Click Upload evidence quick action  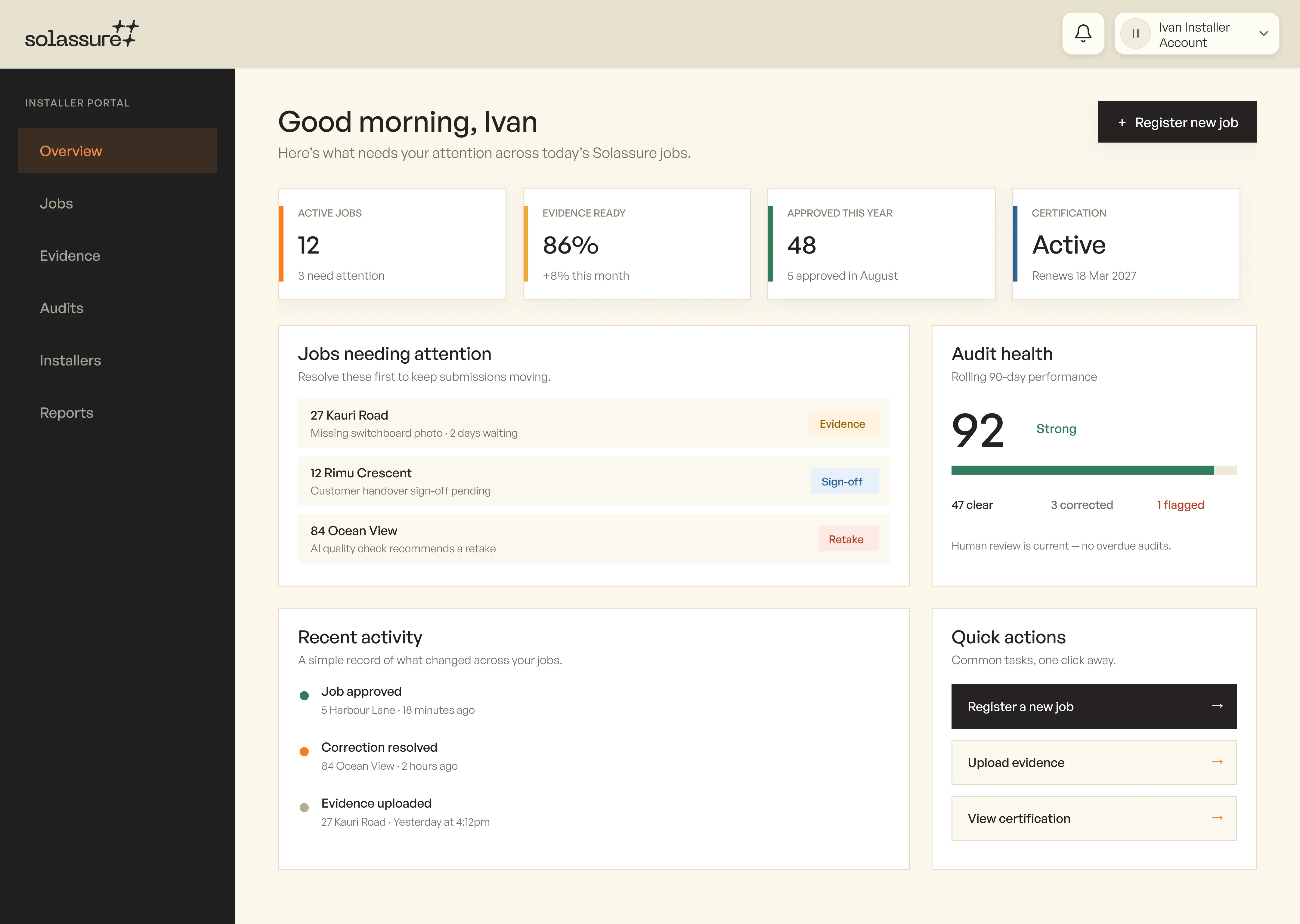coord(1093,762)
